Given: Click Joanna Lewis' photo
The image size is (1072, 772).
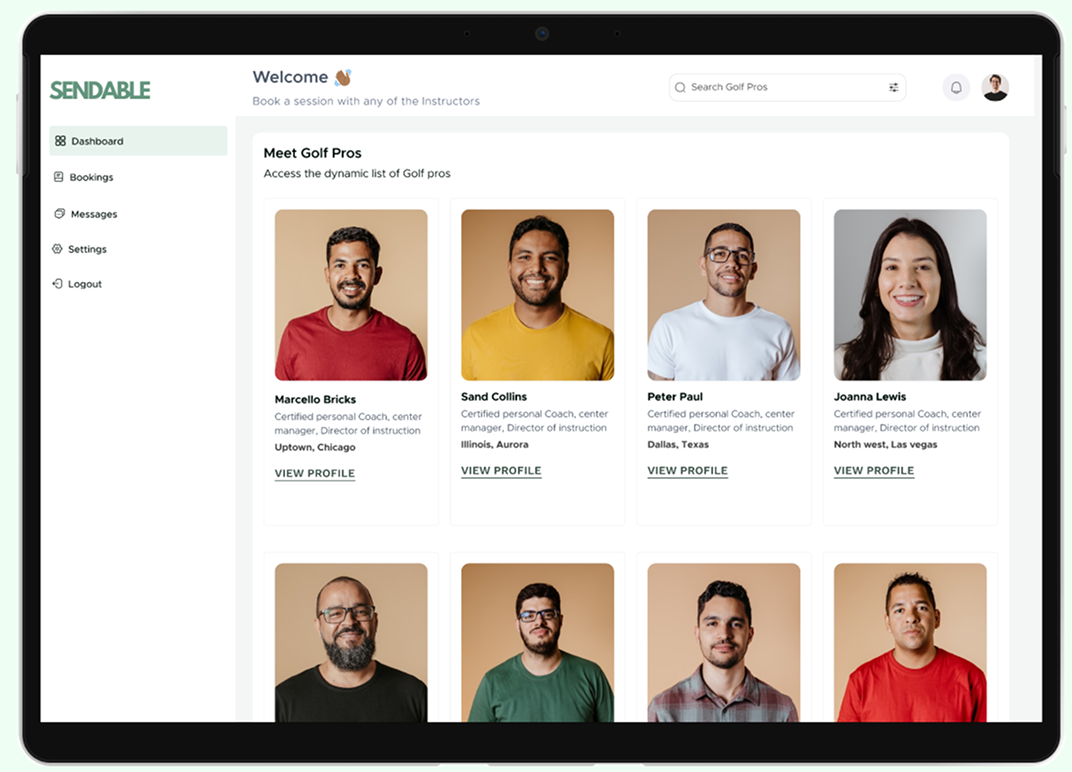Looking at the screenshot, I should click(910, 294).
